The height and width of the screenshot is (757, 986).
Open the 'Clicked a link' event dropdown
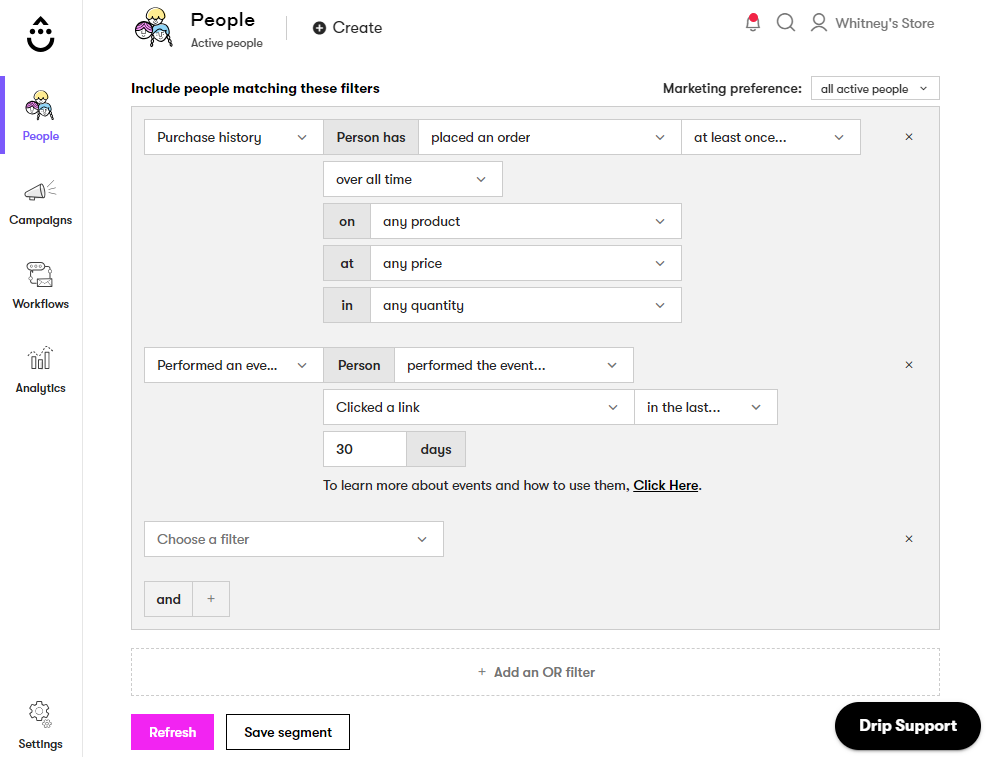[x=477, y=407]
